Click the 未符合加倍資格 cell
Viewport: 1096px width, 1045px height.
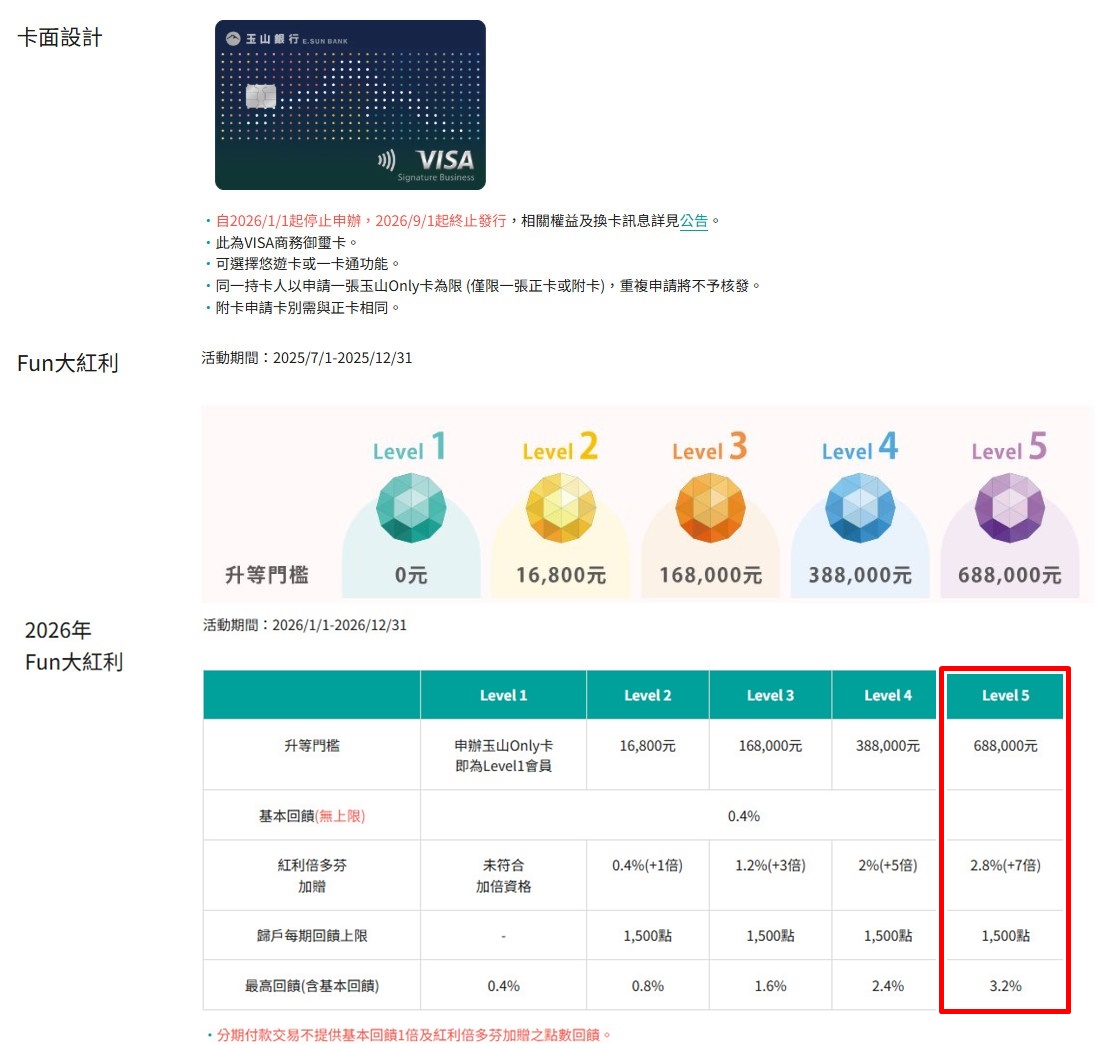[503, 876]
